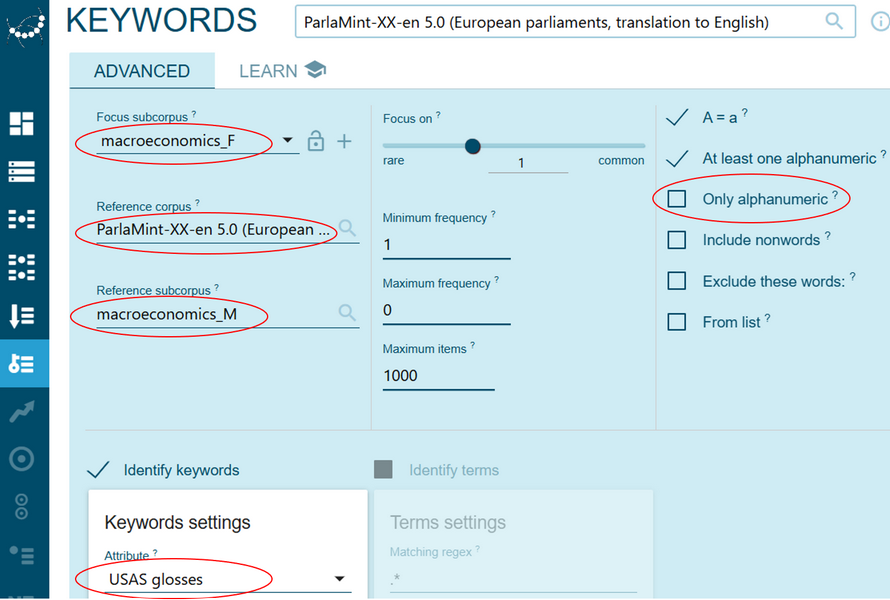Open the USAS glosses attribute dropdown

(x=340, y=578)
